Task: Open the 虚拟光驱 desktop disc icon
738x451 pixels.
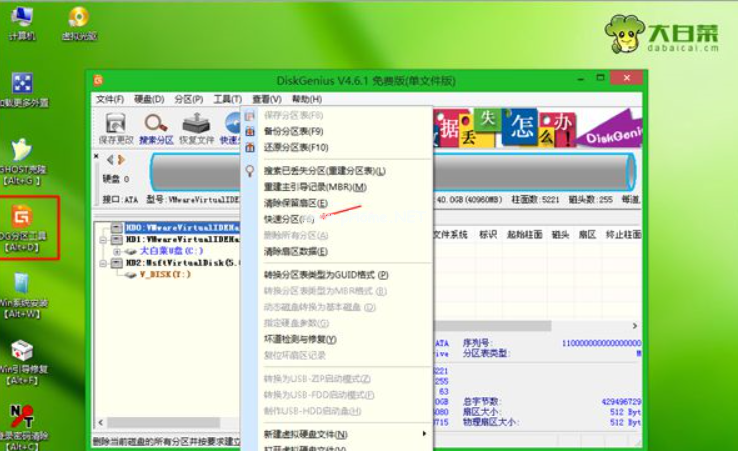Action: pyautogui.click(x=77, y=20)
